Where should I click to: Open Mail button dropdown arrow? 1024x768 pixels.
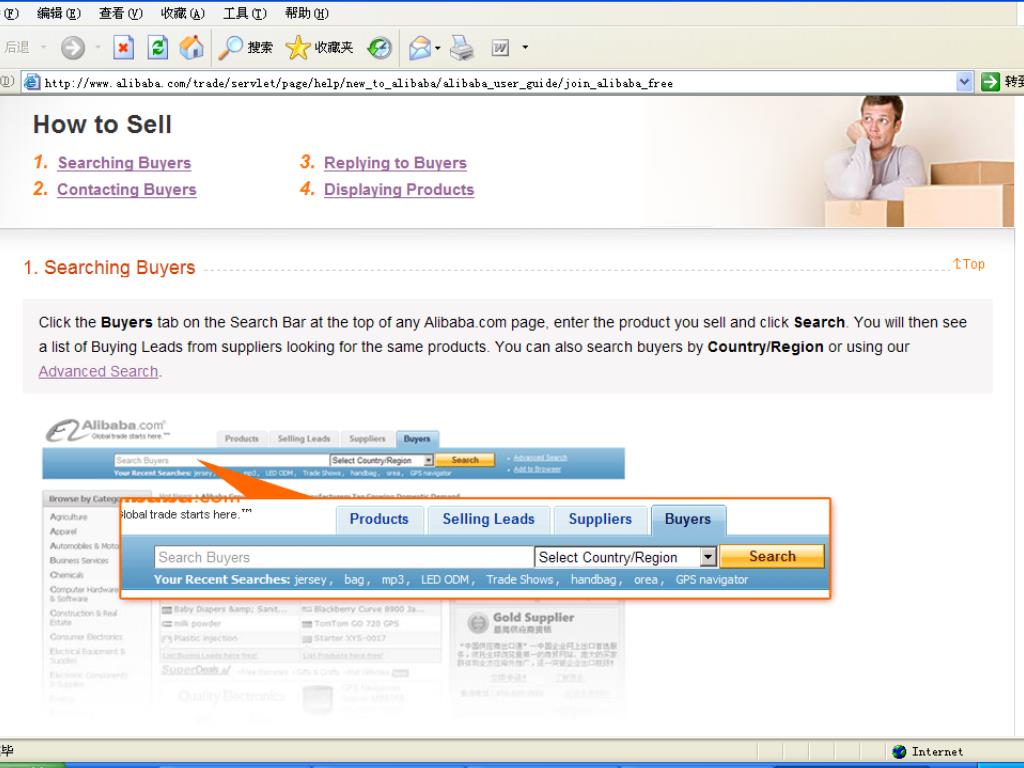(x=438, y=48)
